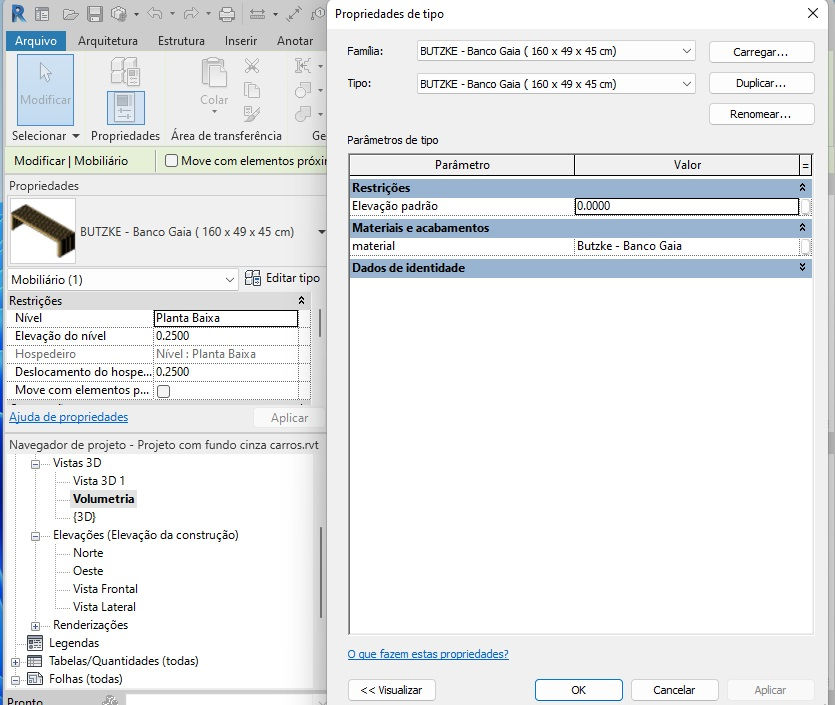The height and width of the screenshot is (705, 835).
Task: Select the Aligned dimension tool icon
Action: click(x=294, y=14)
